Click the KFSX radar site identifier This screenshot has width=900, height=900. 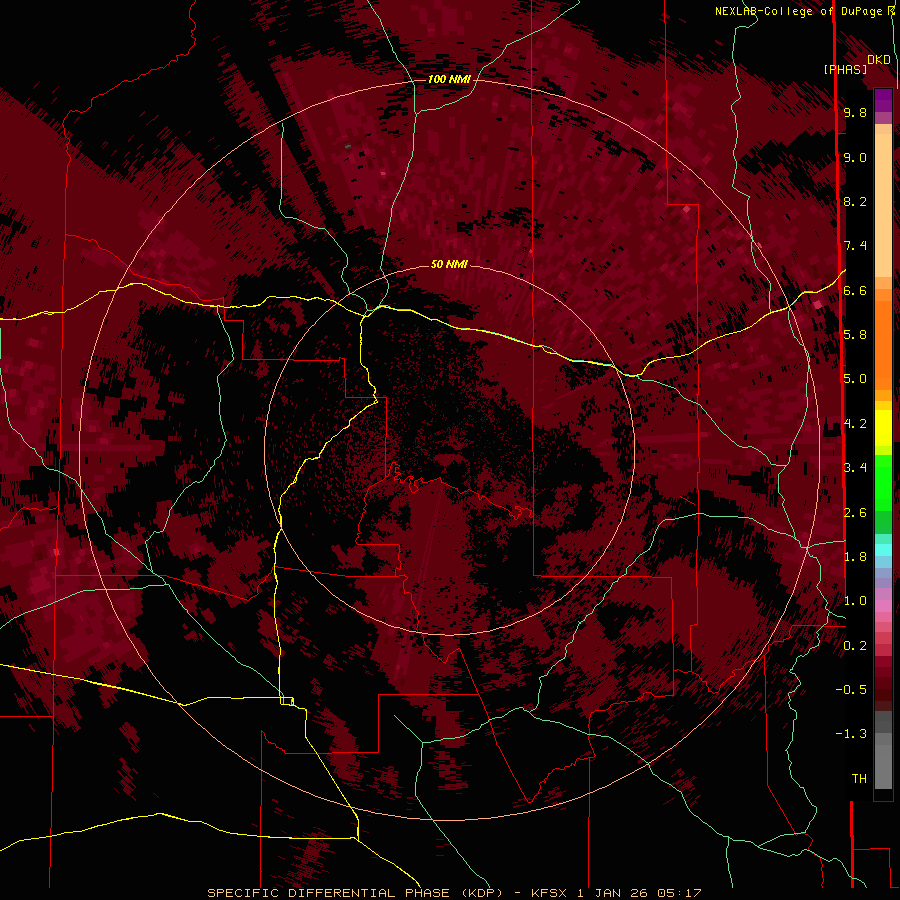550,893
